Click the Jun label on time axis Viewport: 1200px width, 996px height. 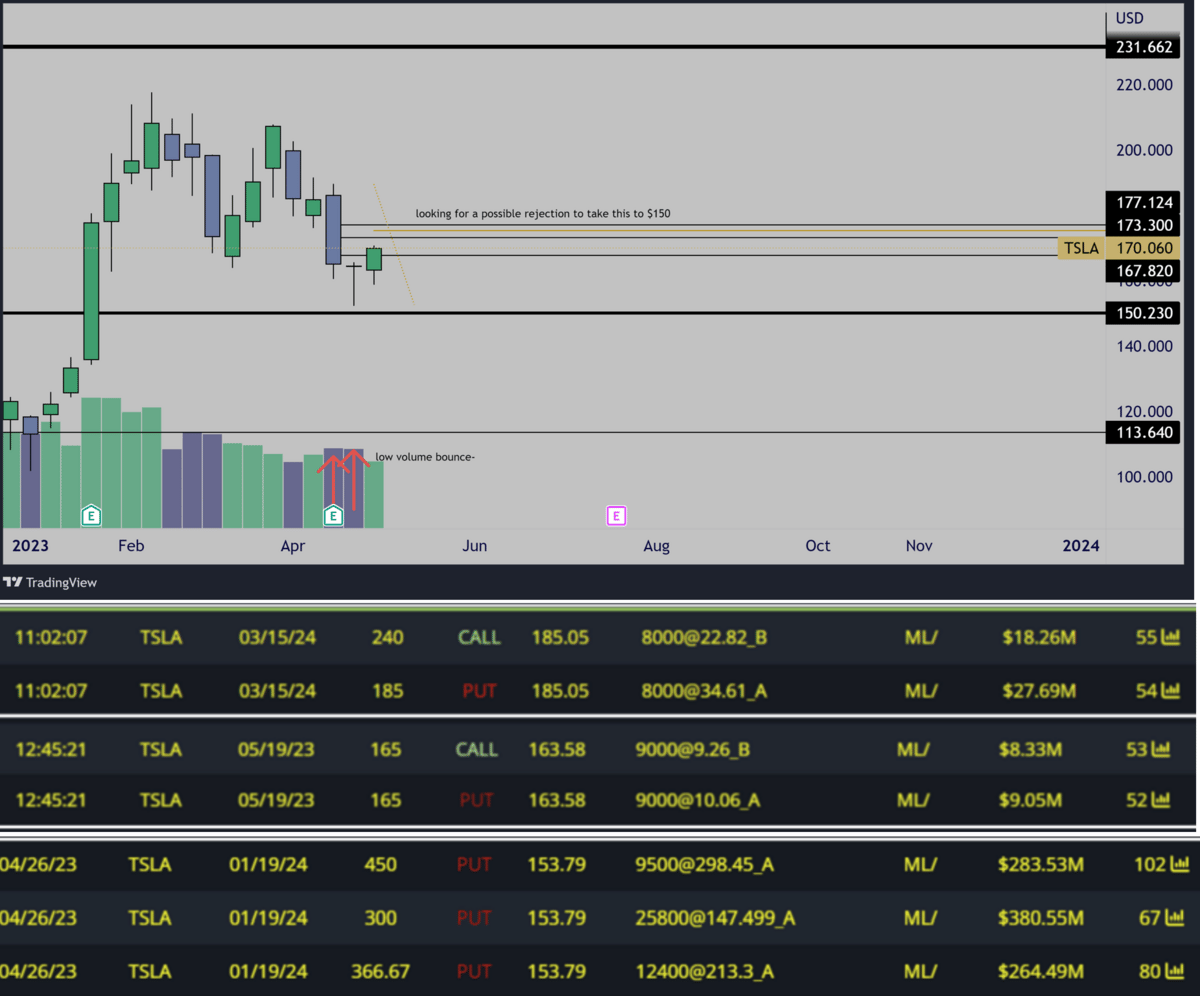[x=475, y=546]
